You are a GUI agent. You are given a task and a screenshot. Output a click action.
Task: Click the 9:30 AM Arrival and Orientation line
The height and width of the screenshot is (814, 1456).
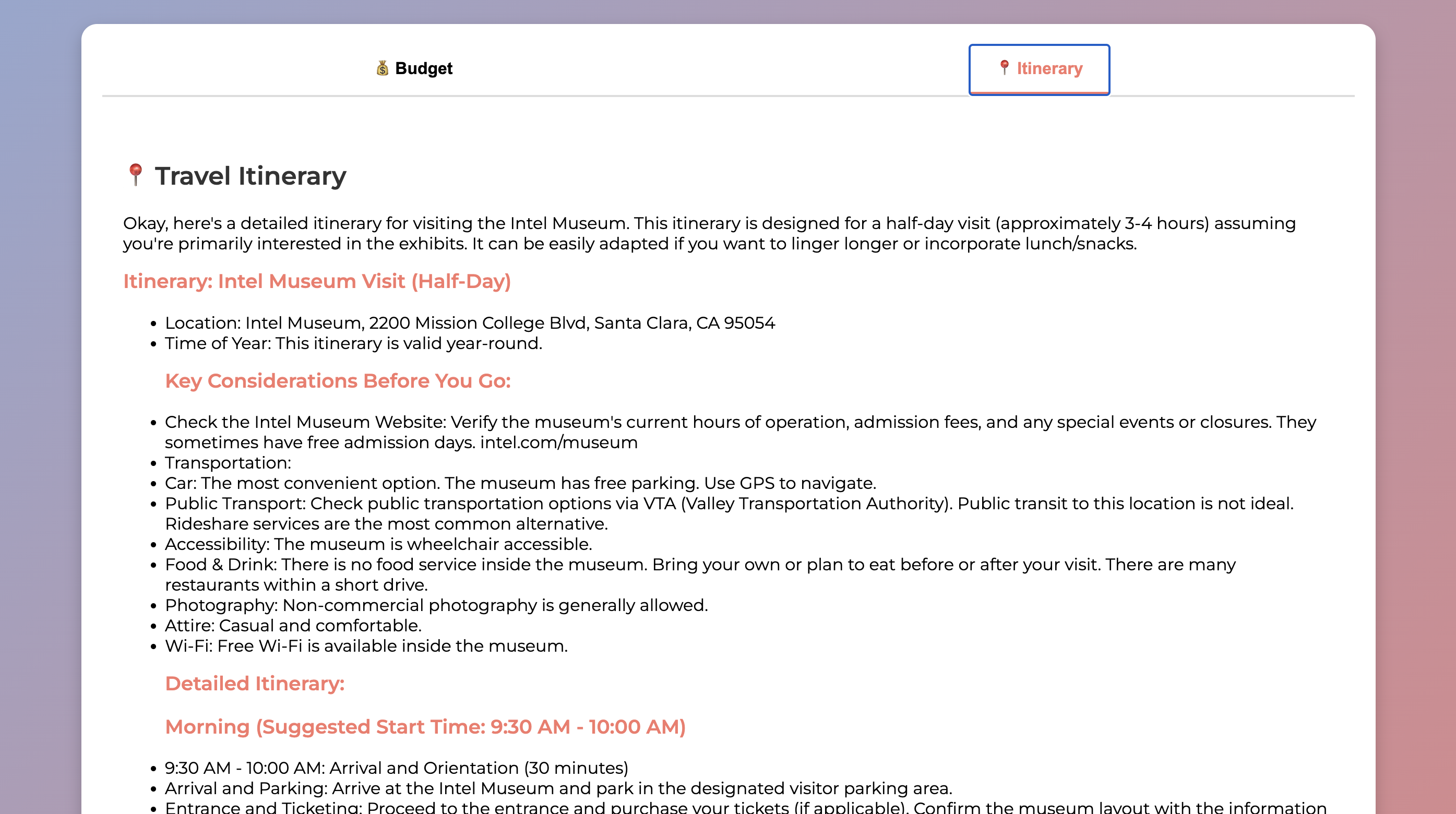pos(396,768)
